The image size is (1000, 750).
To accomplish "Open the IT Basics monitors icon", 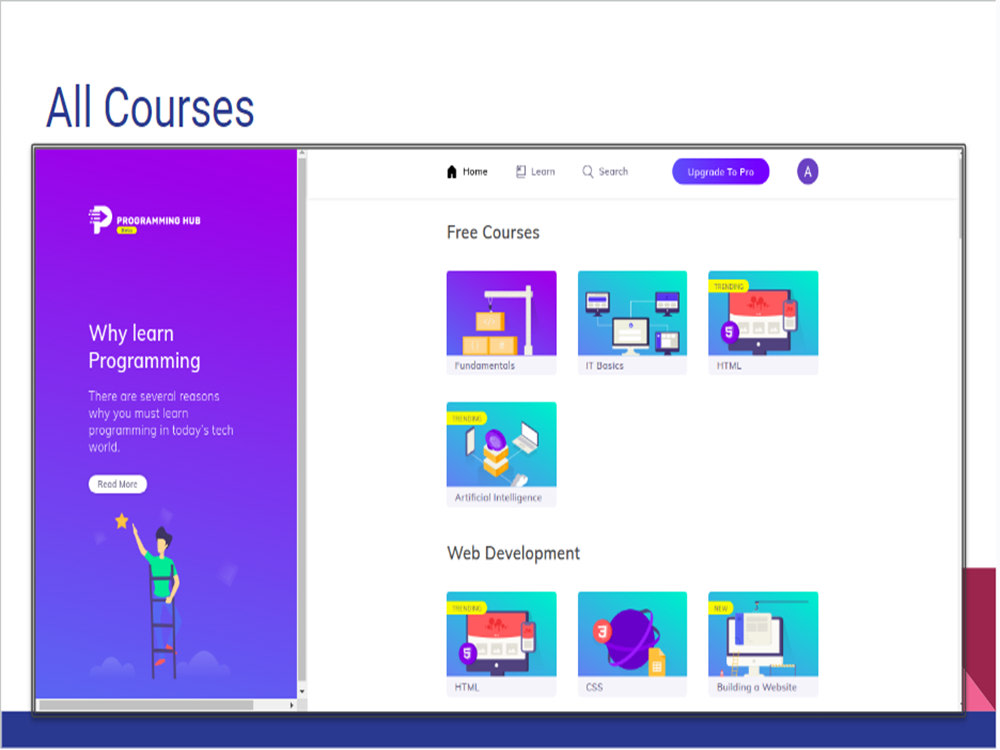I will coord(632,315).
